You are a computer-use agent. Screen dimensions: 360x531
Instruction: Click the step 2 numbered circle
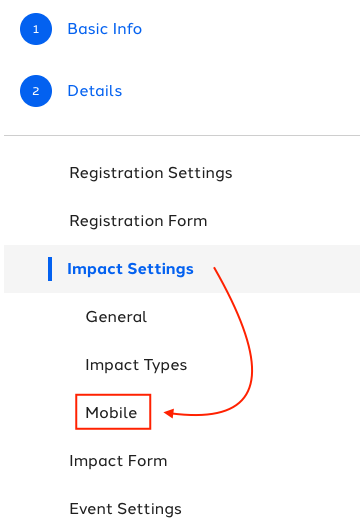click(x=36, y=91)
